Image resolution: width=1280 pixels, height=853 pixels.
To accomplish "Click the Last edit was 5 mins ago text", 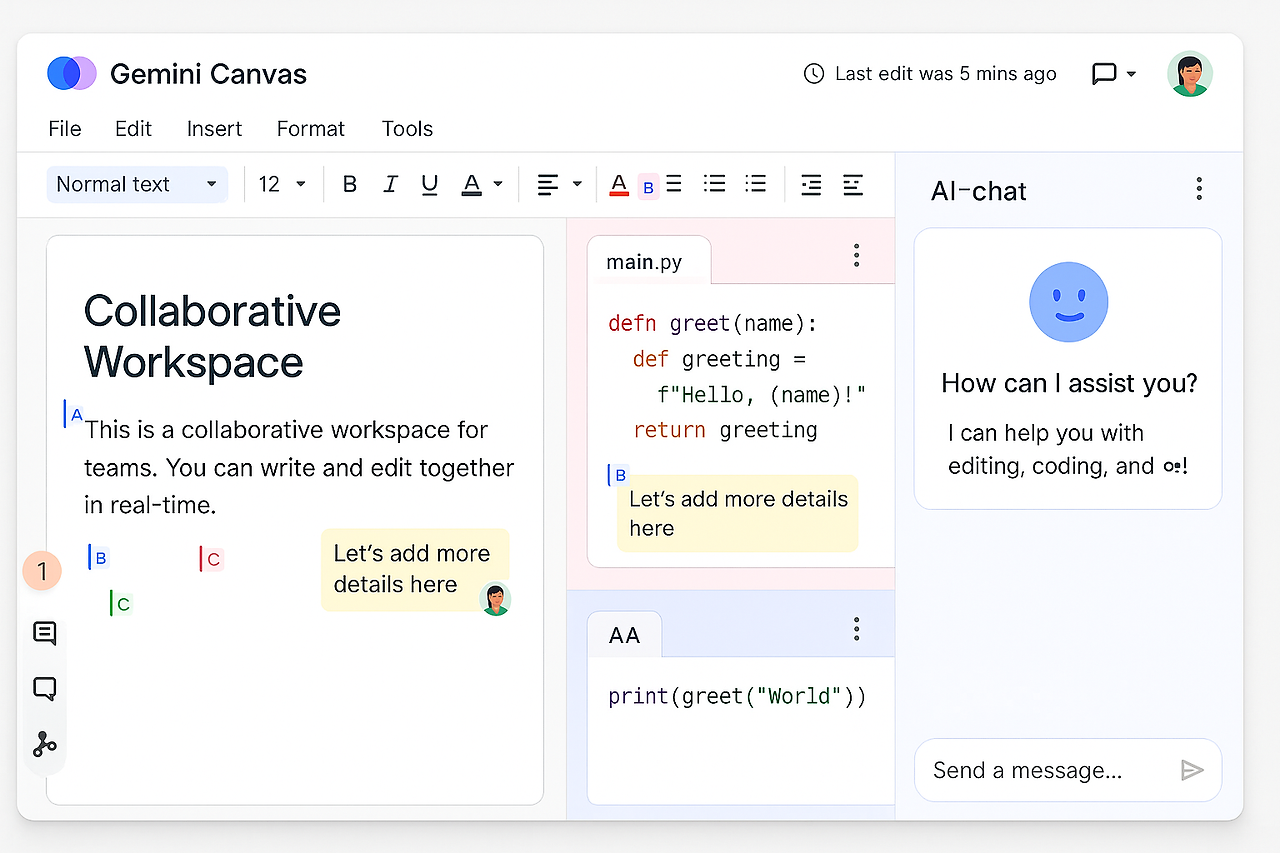I will 946,73.
